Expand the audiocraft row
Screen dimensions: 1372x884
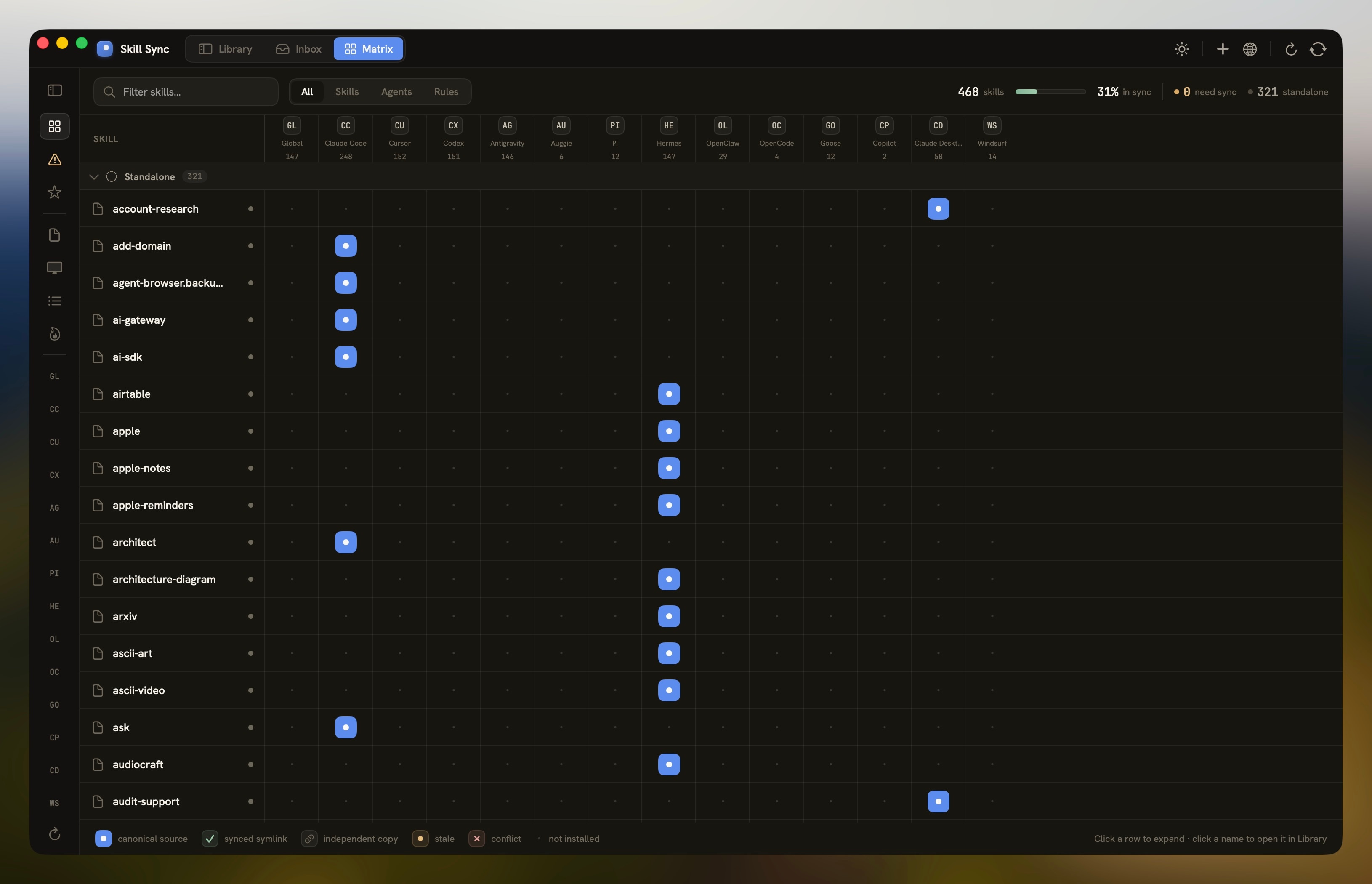tap(710, 764)
